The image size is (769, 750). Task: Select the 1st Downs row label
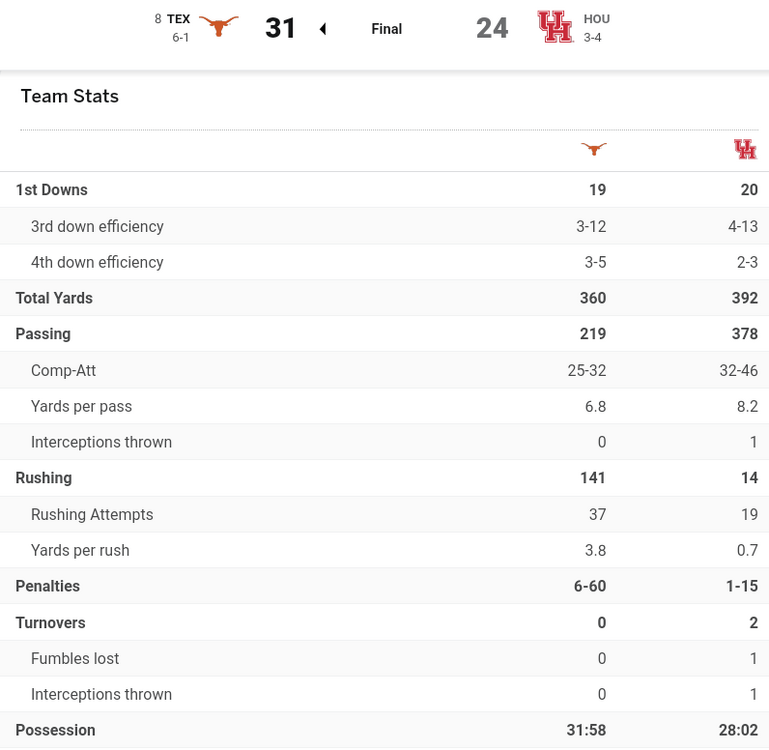[x=52, y=190]
